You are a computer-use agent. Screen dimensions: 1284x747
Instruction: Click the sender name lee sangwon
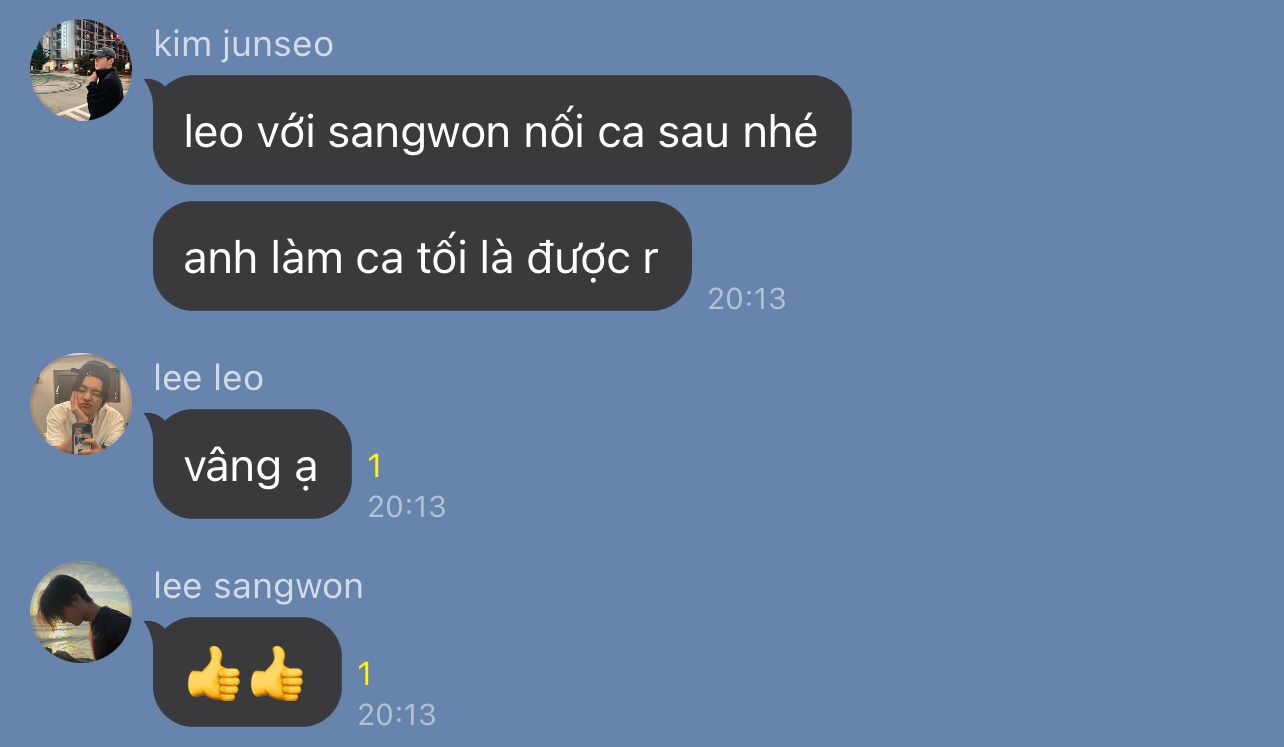pyautogui.click(x=258, y=587)
